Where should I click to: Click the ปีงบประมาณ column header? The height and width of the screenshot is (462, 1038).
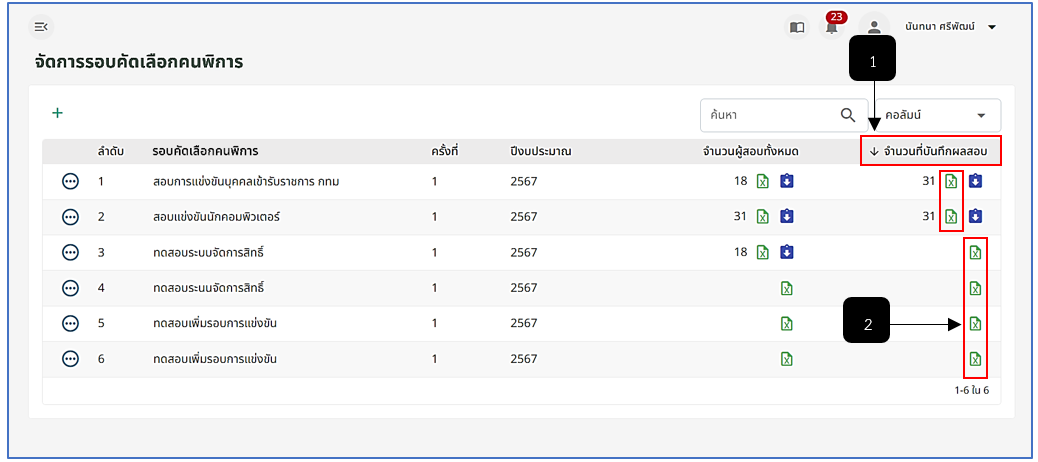click(540, 152)
